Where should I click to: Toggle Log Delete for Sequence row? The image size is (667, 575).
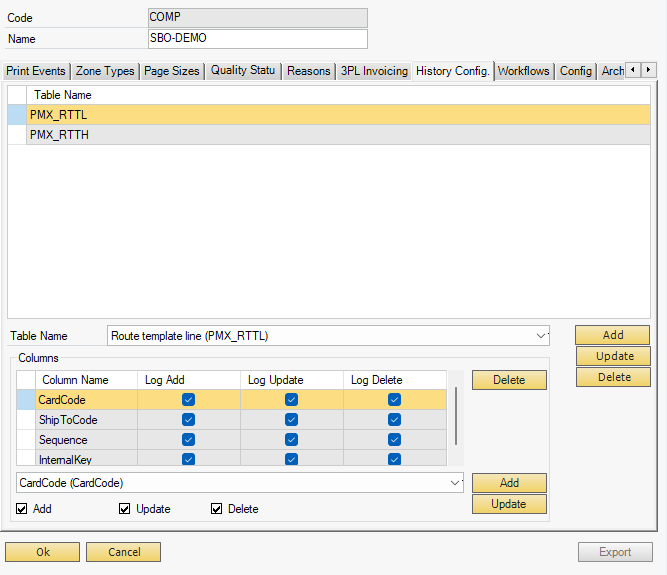pyautogui.click(x=394, y=440)
